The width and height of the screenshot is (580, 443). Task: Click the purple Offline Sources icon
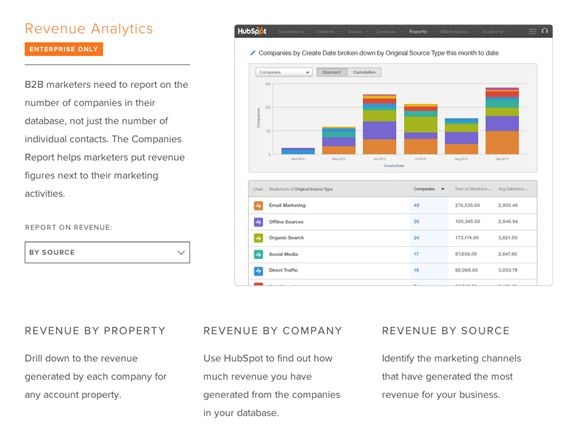tap(259, 222)
